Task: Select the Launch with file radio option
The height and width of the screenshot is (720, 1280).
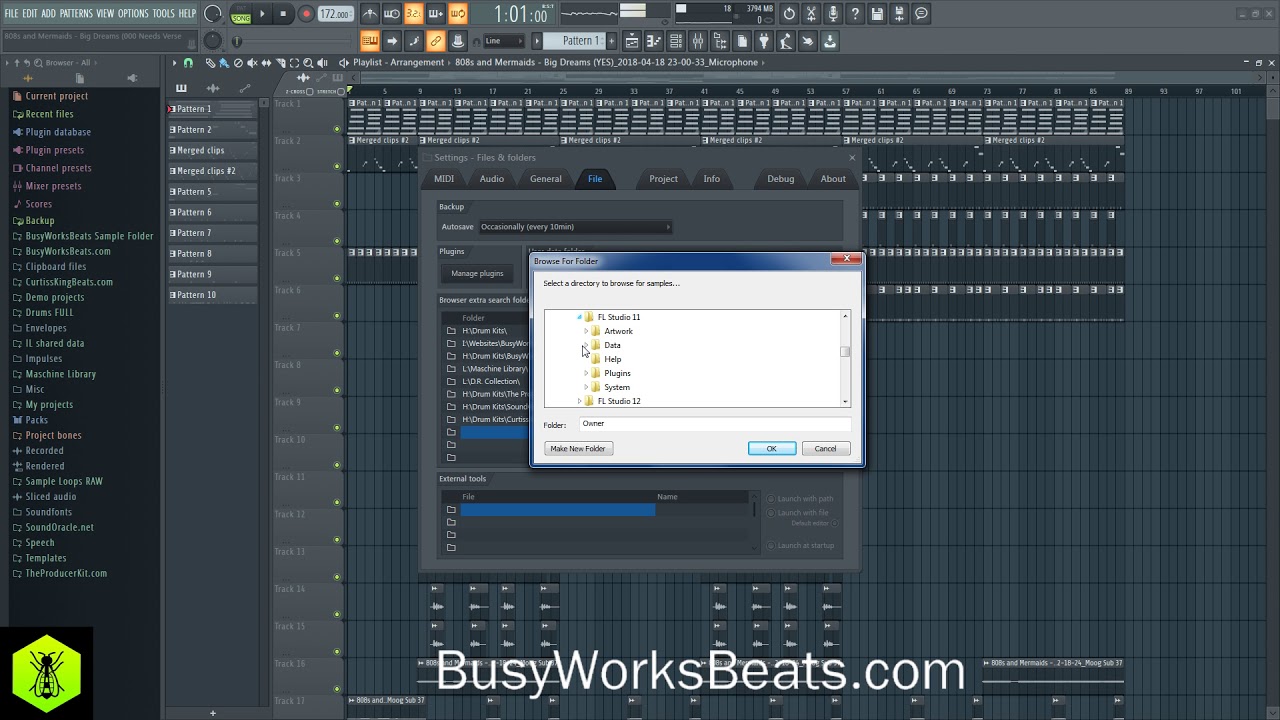Action: pyautogui.click(x=771, y=513)
